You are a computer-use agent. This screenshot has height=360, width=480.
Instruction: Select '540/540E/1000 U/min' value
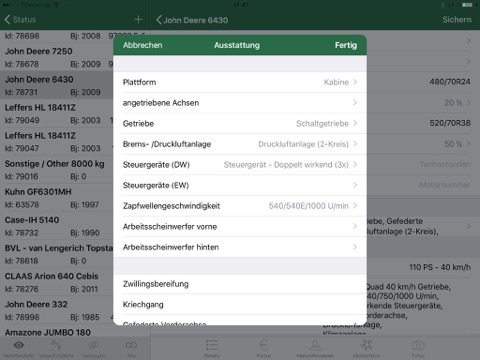point(309,206)
